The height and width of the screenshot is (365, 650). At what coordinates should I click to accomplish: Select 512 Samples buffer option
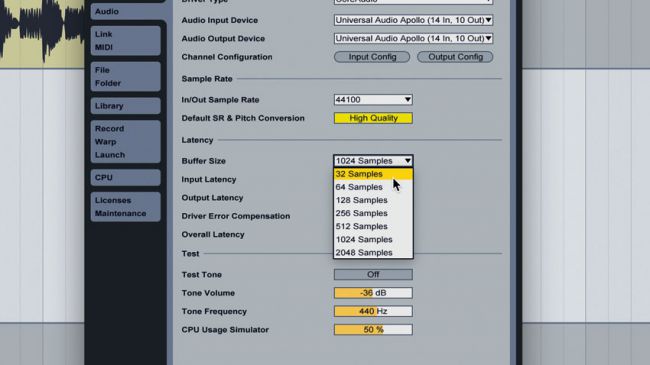373,226
